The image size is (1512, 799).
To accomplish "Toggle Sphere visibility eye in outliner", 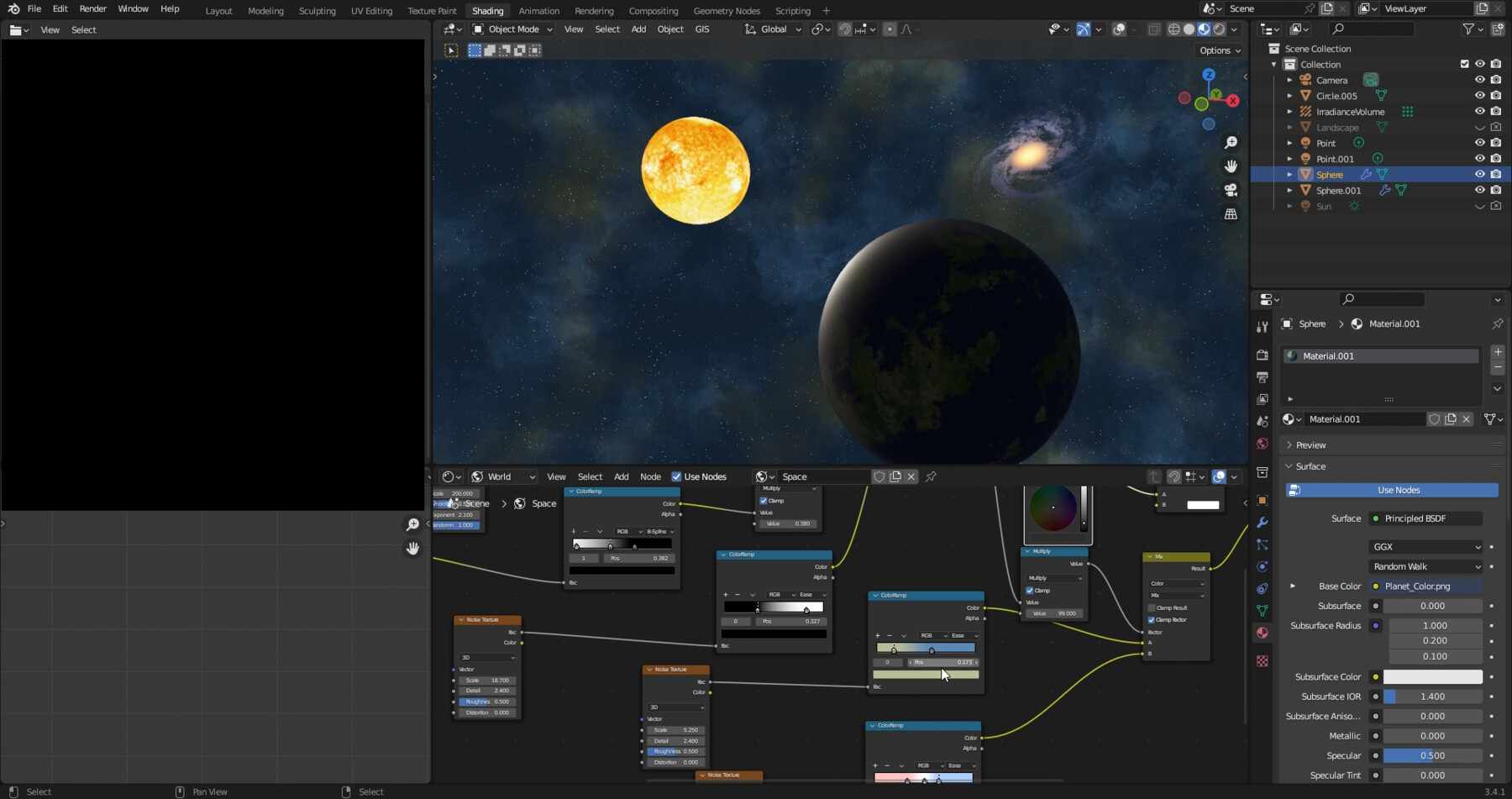I will [x=1480, y=174].
